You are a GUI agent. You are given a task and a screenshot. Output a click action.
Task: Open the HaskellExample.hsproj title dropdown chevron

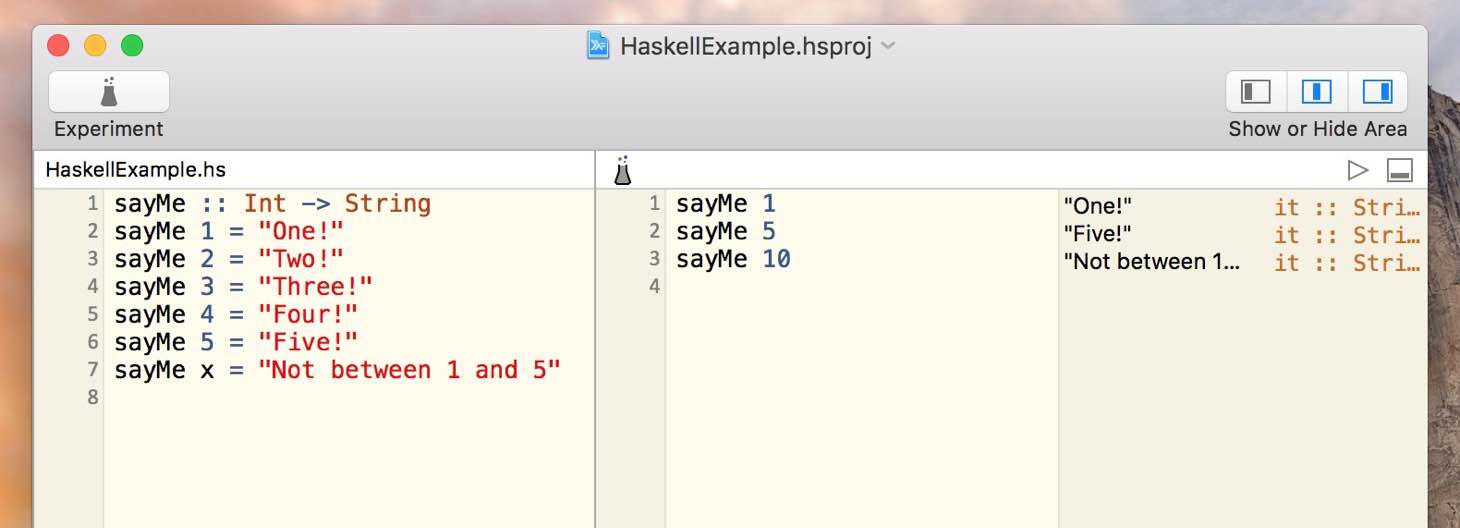(x=888, y=46)
